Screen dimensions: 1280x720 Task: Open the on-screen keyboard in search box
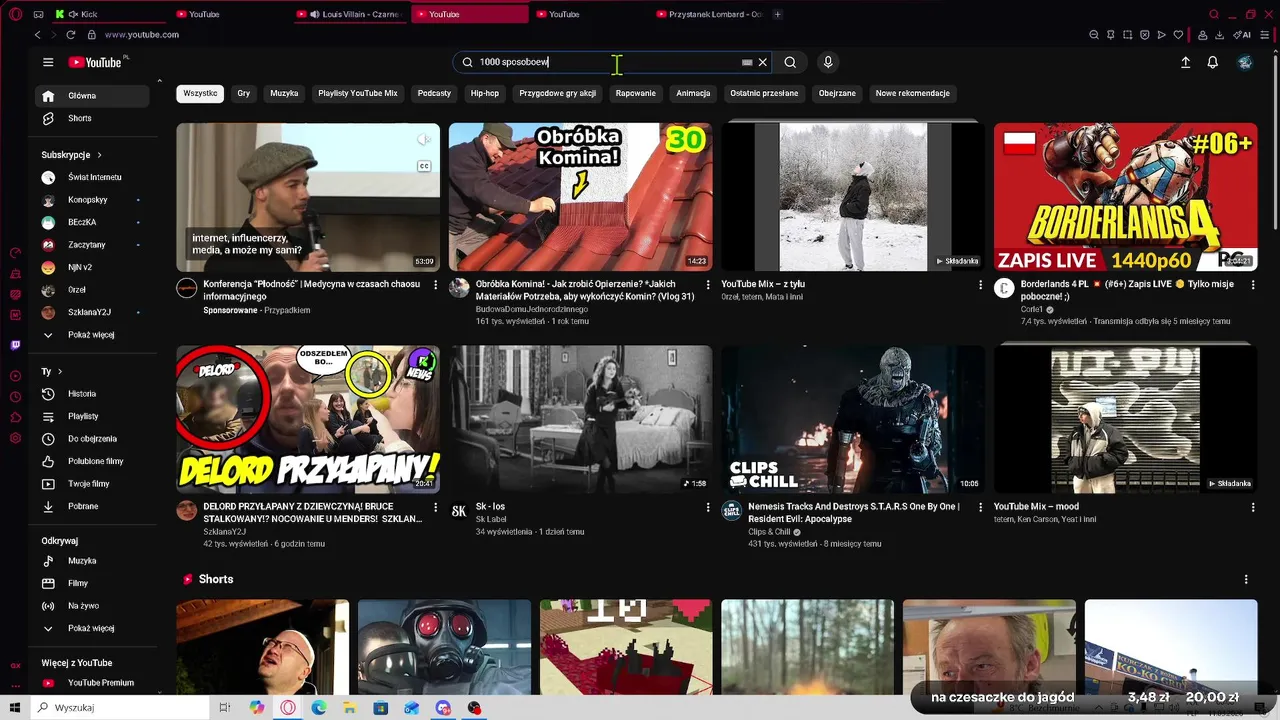coord(747,62)
